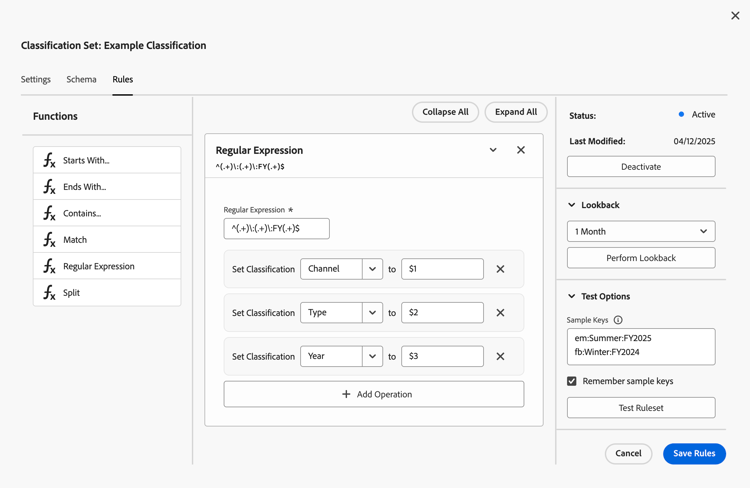Click the Save Rules button
750x488 pixels.
[x=694, y=453]
